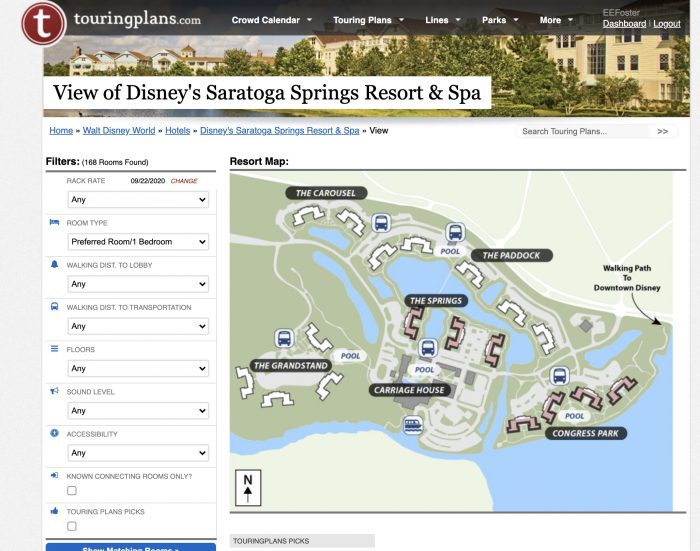Image resolution: width=700 pixels, height=551 pixels.
Task: Open the Walking Dist. to Transportation dropdown
Action: click(x=138, y=326)
